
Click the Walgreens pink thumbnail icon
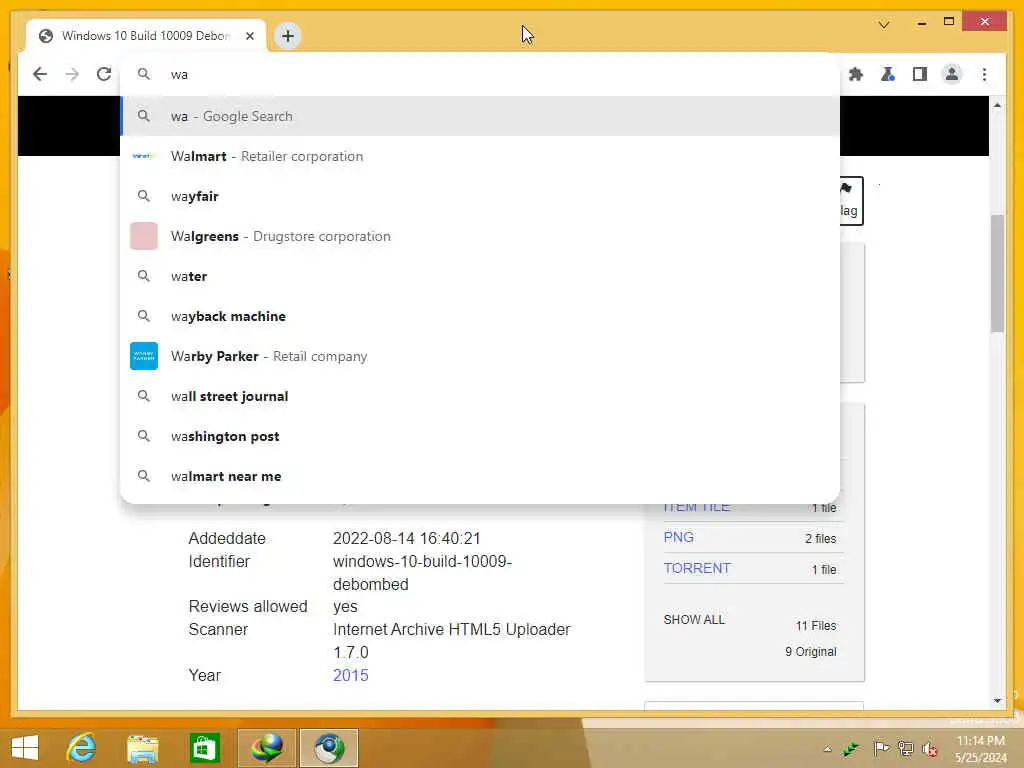coord(144,236)
